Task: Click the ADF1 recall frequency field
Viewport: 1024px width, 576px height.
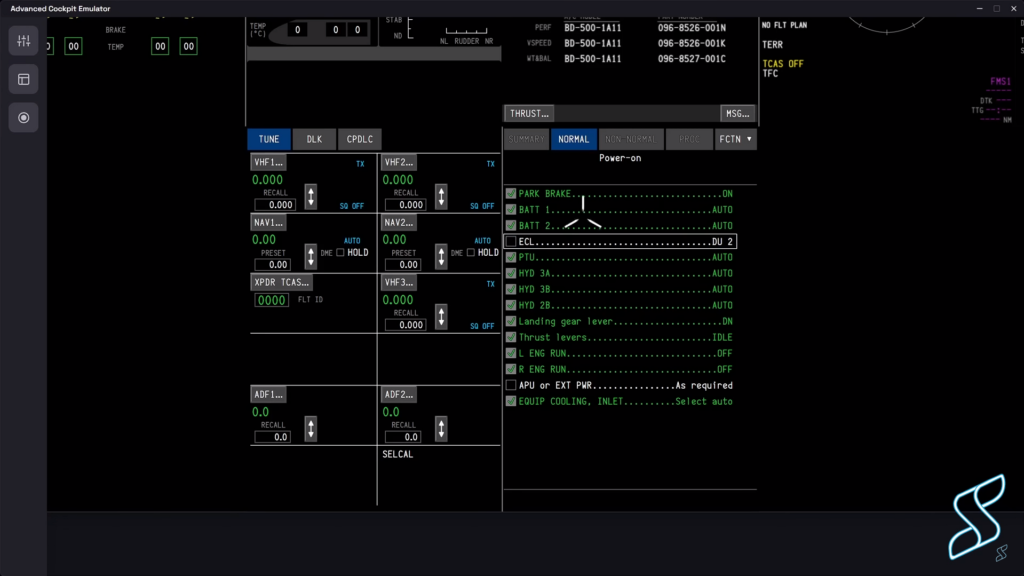Action: point(272,437)
